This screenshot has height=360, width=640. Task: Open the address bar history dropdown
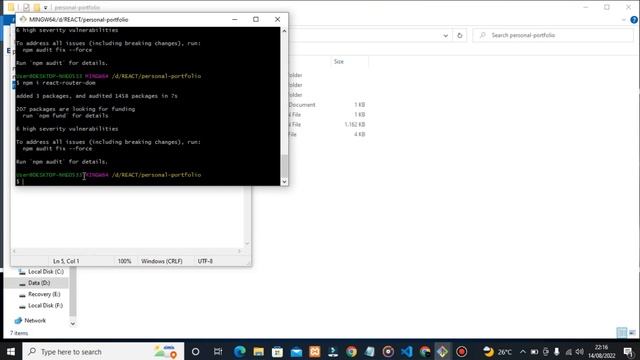[x=445, y=36]
